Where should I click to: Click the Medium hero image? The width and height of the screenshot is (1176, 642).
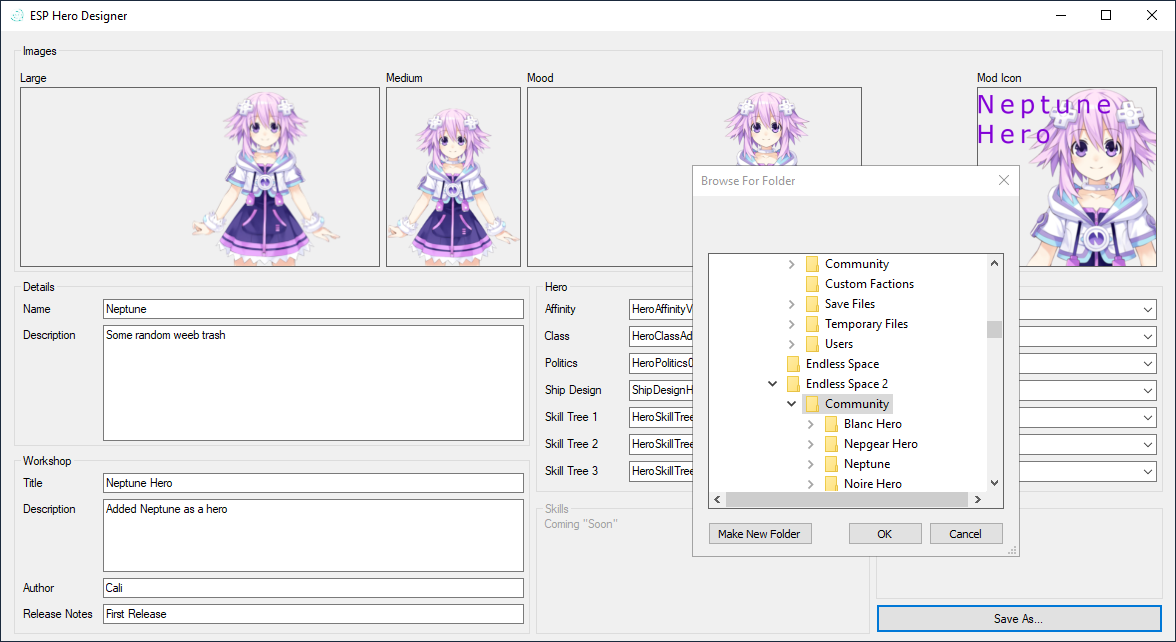[x=453, y=177]
